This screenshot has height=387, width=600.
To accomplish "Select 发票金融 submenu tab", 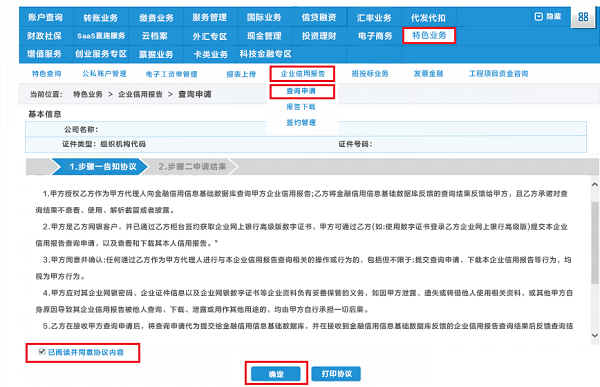I will pos(428,73).
